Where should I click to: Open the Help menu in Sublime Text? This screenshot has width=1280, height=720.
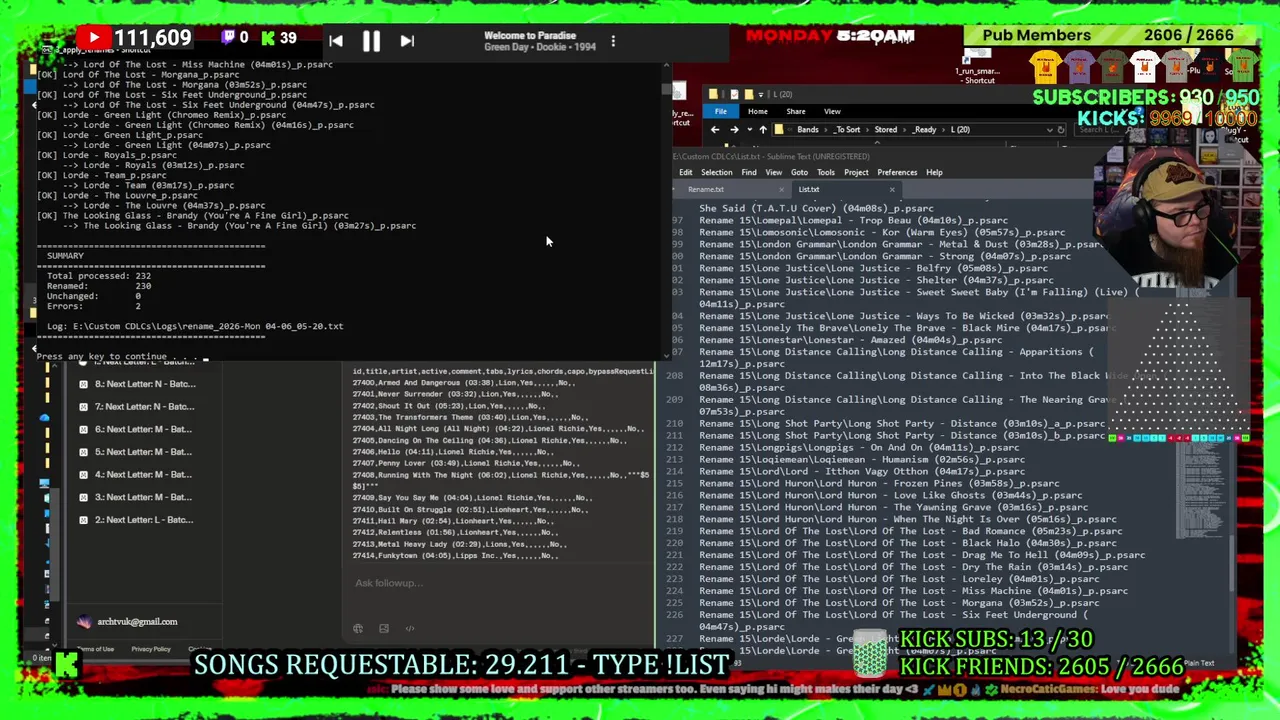(934, 173)
